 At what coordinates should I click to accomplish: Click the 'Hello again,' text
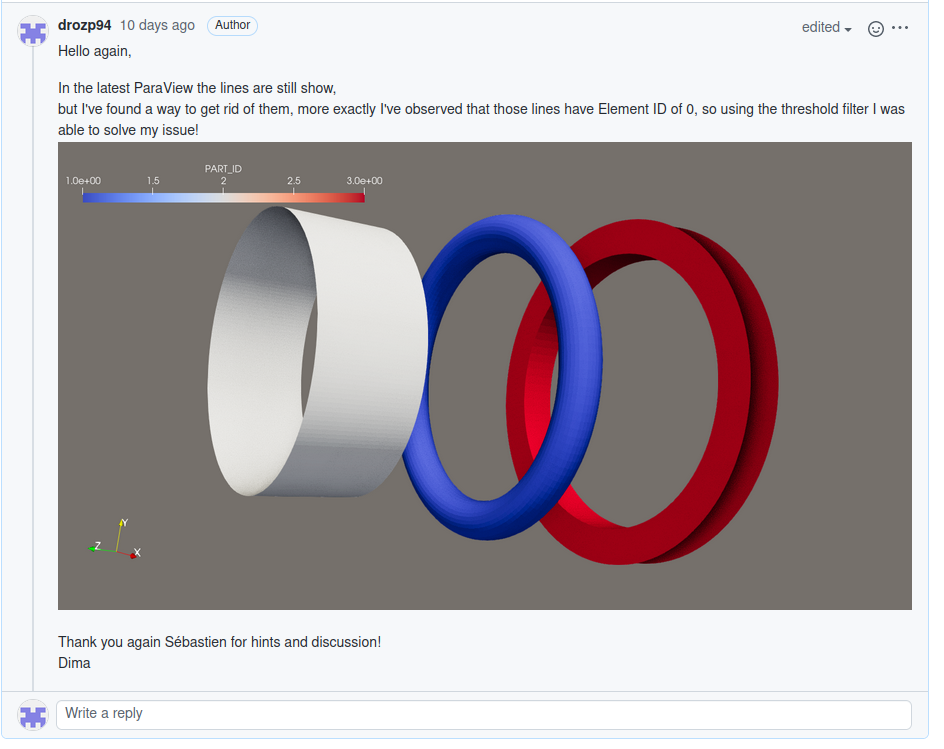coord(95,52)
